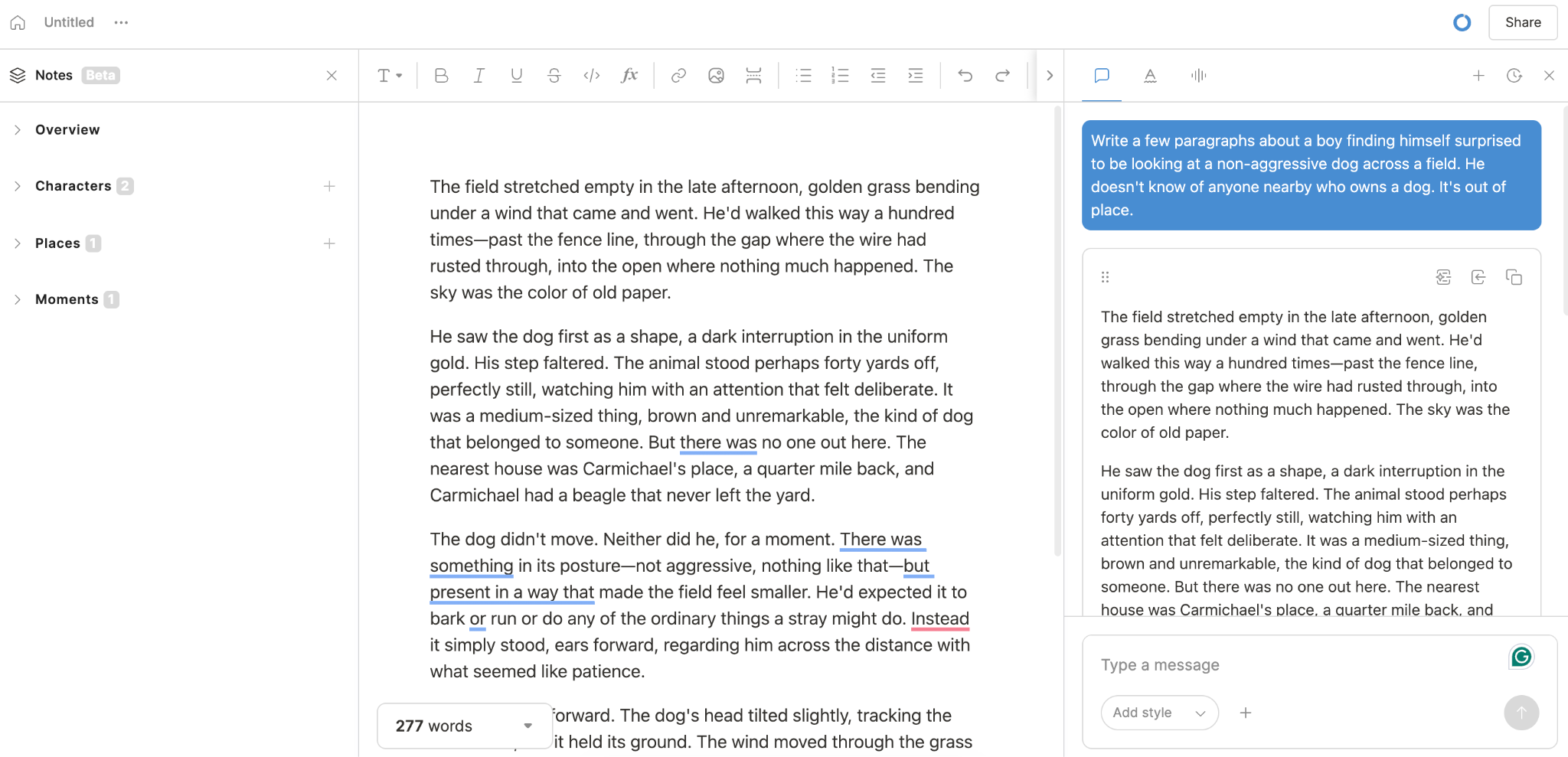This screenshot has height=757, width=1568.
Task: Create a bulleted list
Action: tap(803, 75)
